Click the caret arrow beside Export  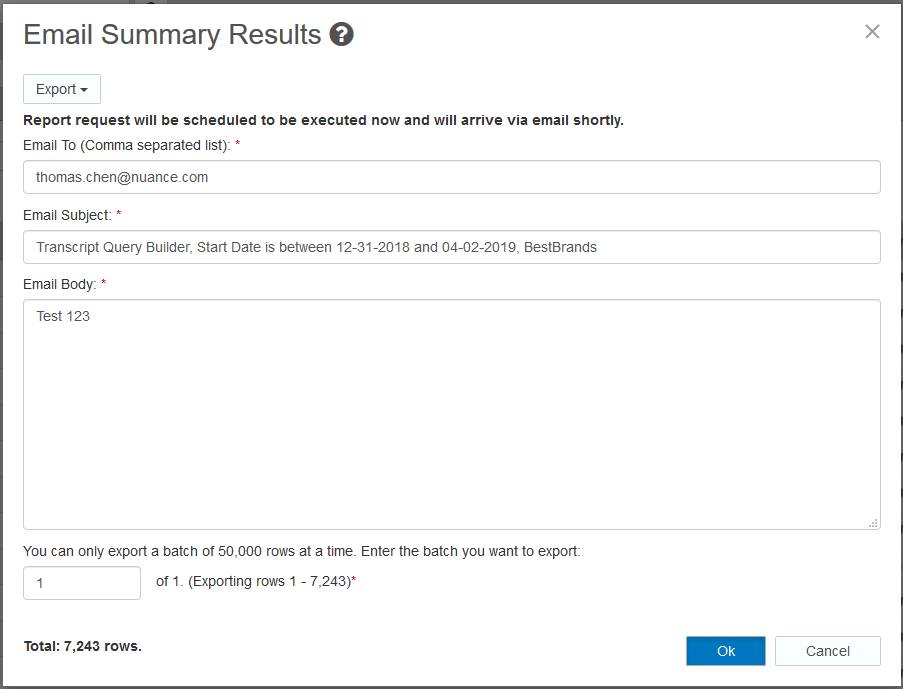point(84,90)
